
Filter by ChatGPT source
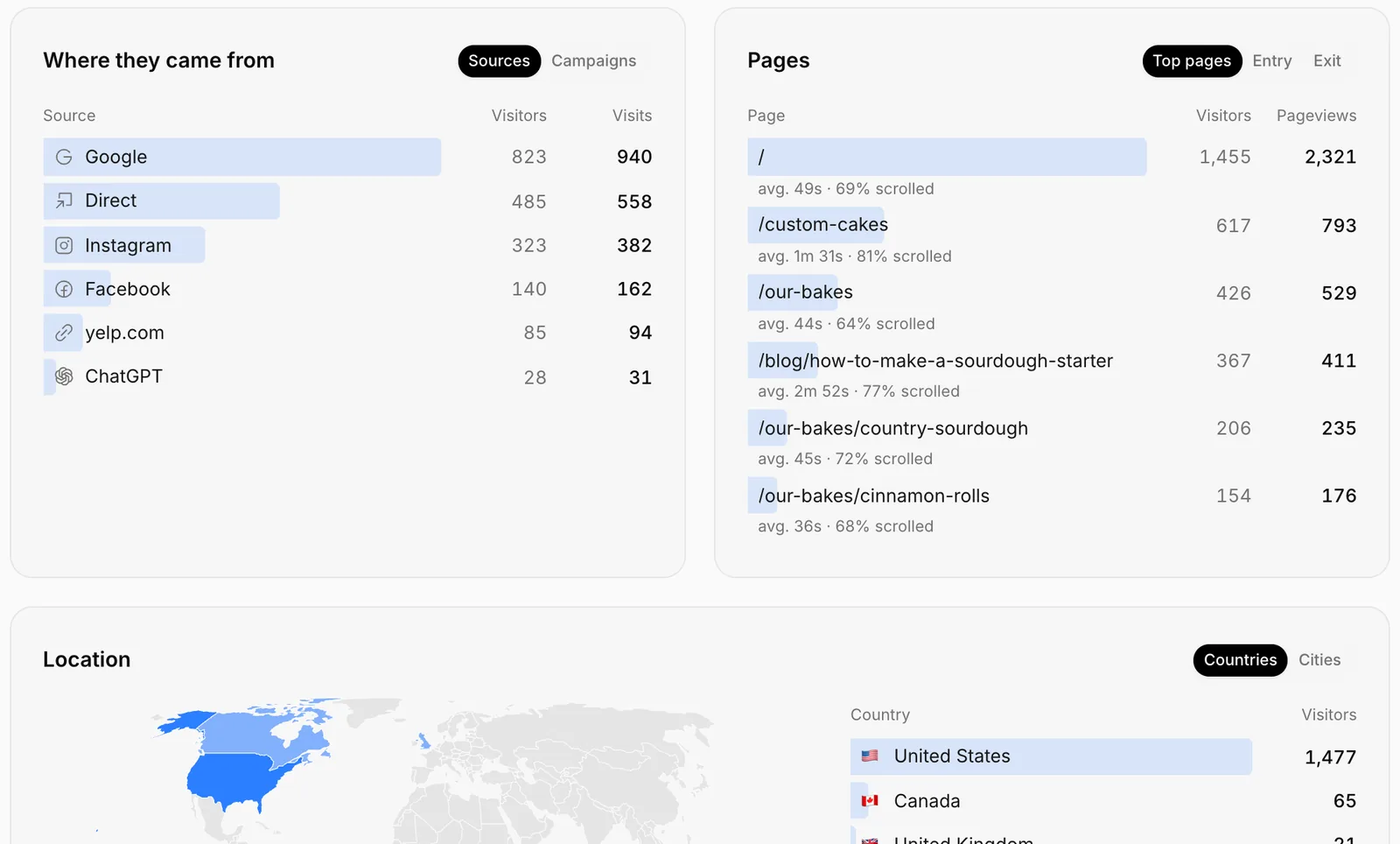click(347, 376)
